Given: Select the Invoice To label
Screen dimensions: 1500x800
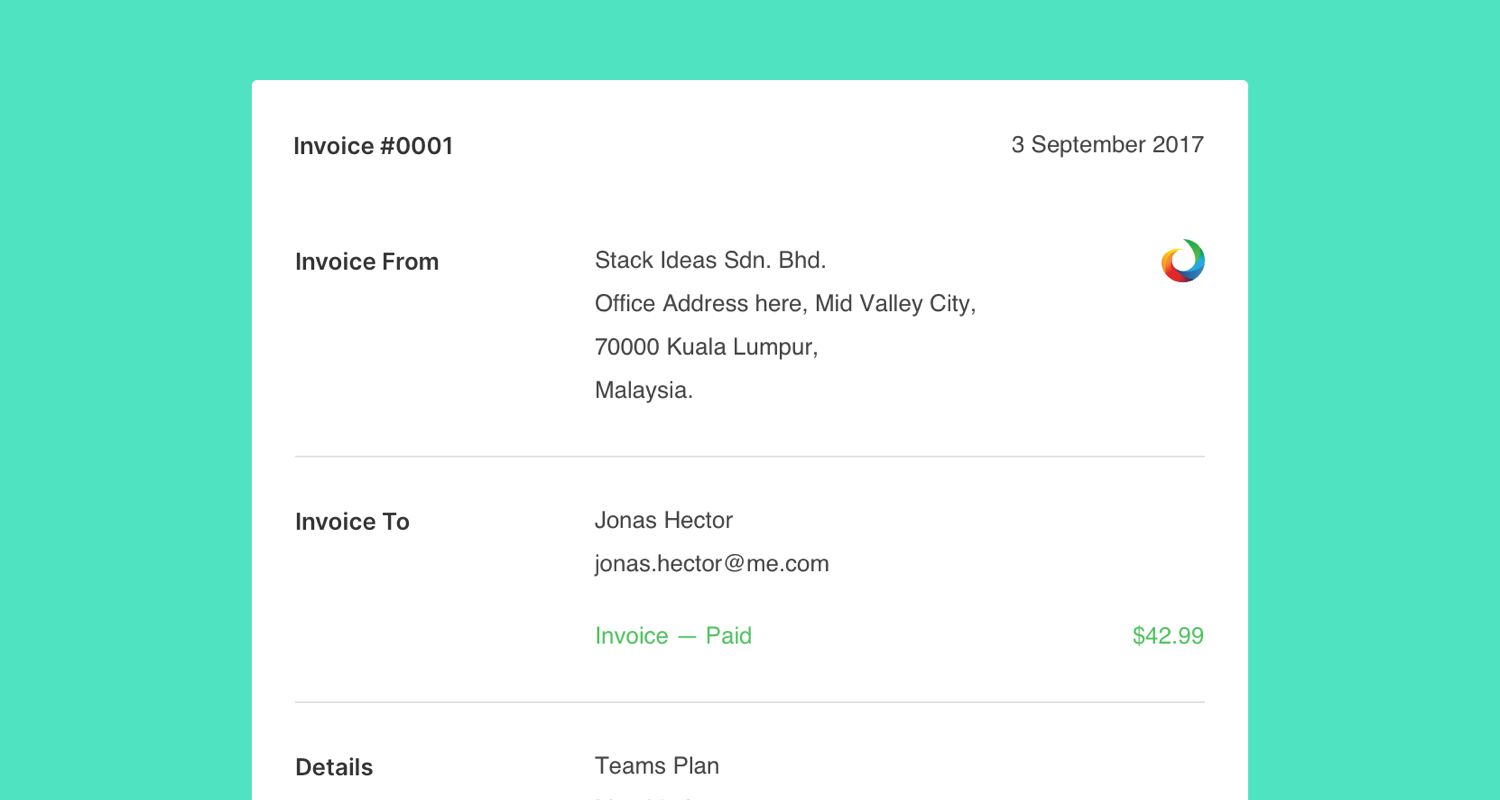Looking at the screenshot, I should (x=352, y=522).
